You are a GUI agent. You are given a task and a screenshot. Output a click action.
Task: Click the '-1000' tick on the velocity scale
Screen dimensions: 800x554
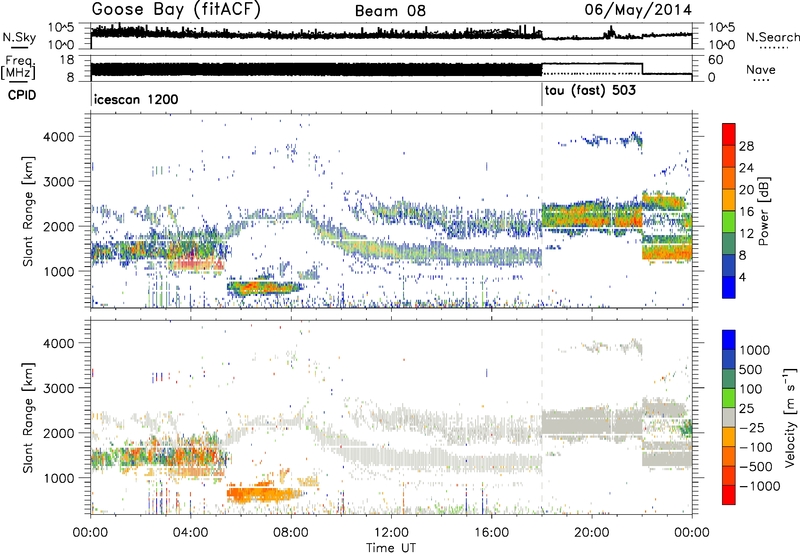(x=759, y=486)
